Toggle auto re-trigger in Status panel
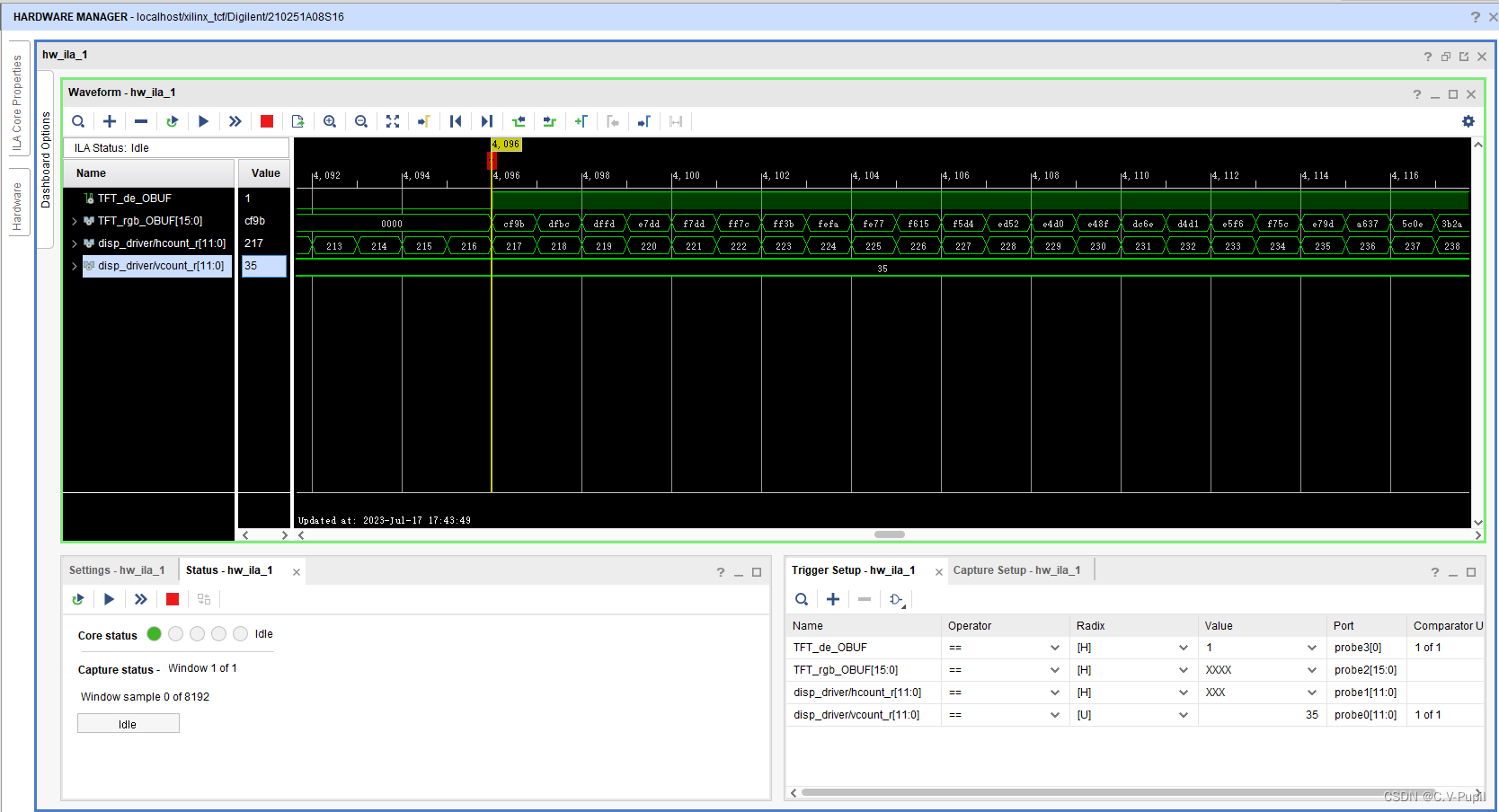Image resolution: width=1499 pixels, height=812 pixels. [78, 599]
